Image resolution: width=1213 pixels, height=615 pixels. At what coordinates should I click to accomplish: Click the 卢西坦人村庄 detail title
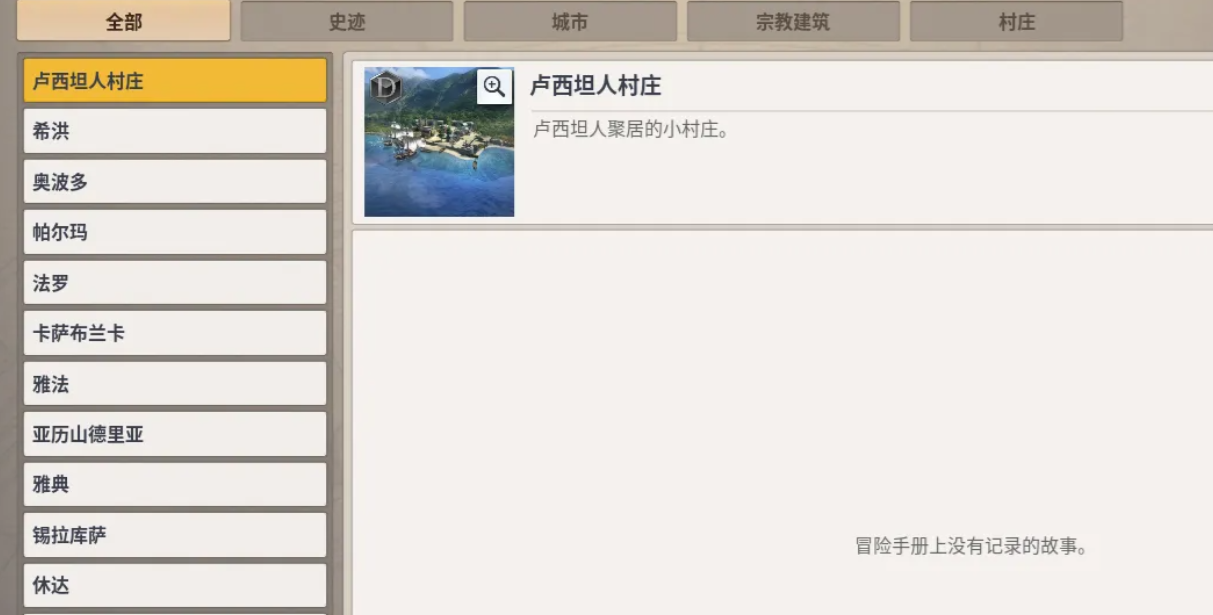pyautogui.click(x=596, y=86)
